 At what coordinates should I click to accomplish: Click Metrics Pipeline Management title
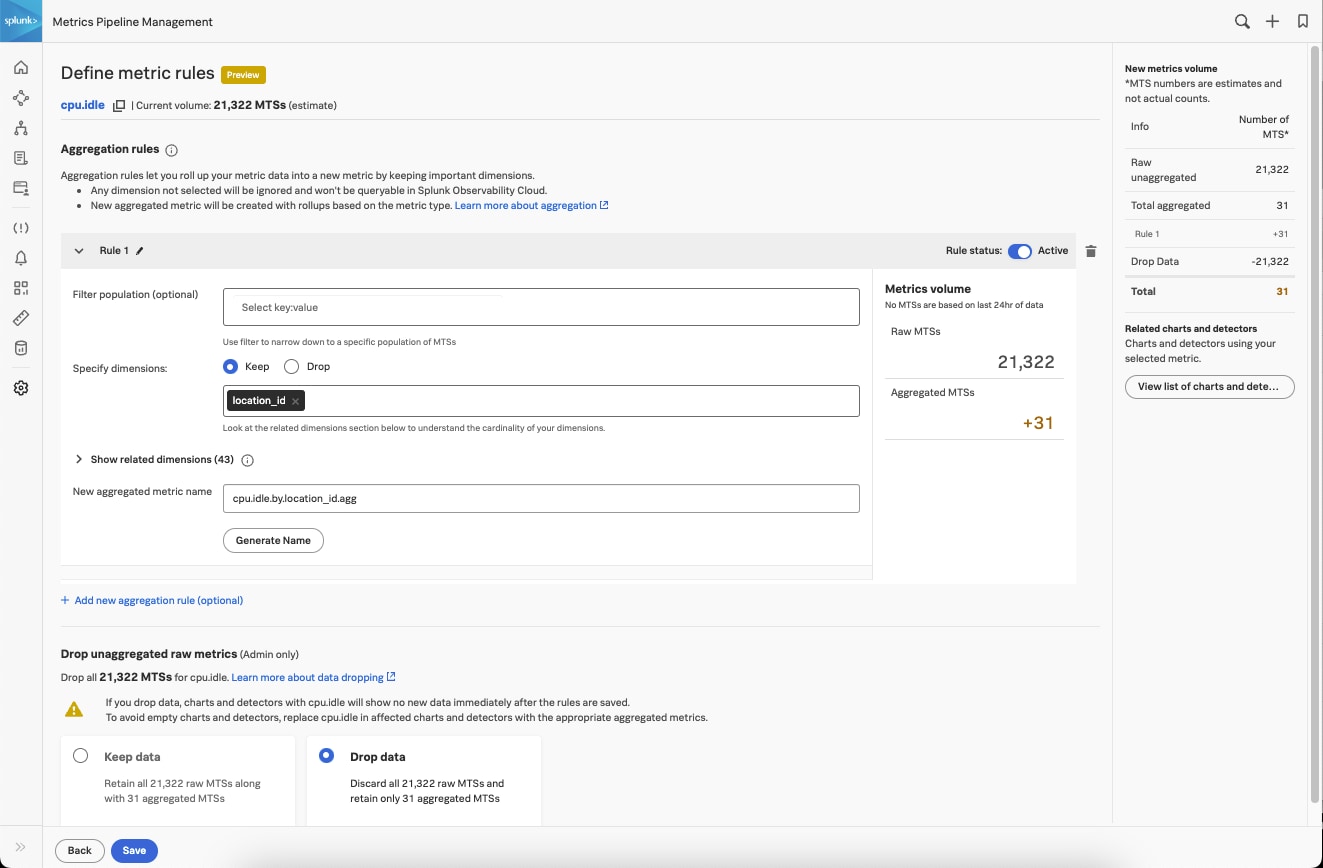pos(132,21)
